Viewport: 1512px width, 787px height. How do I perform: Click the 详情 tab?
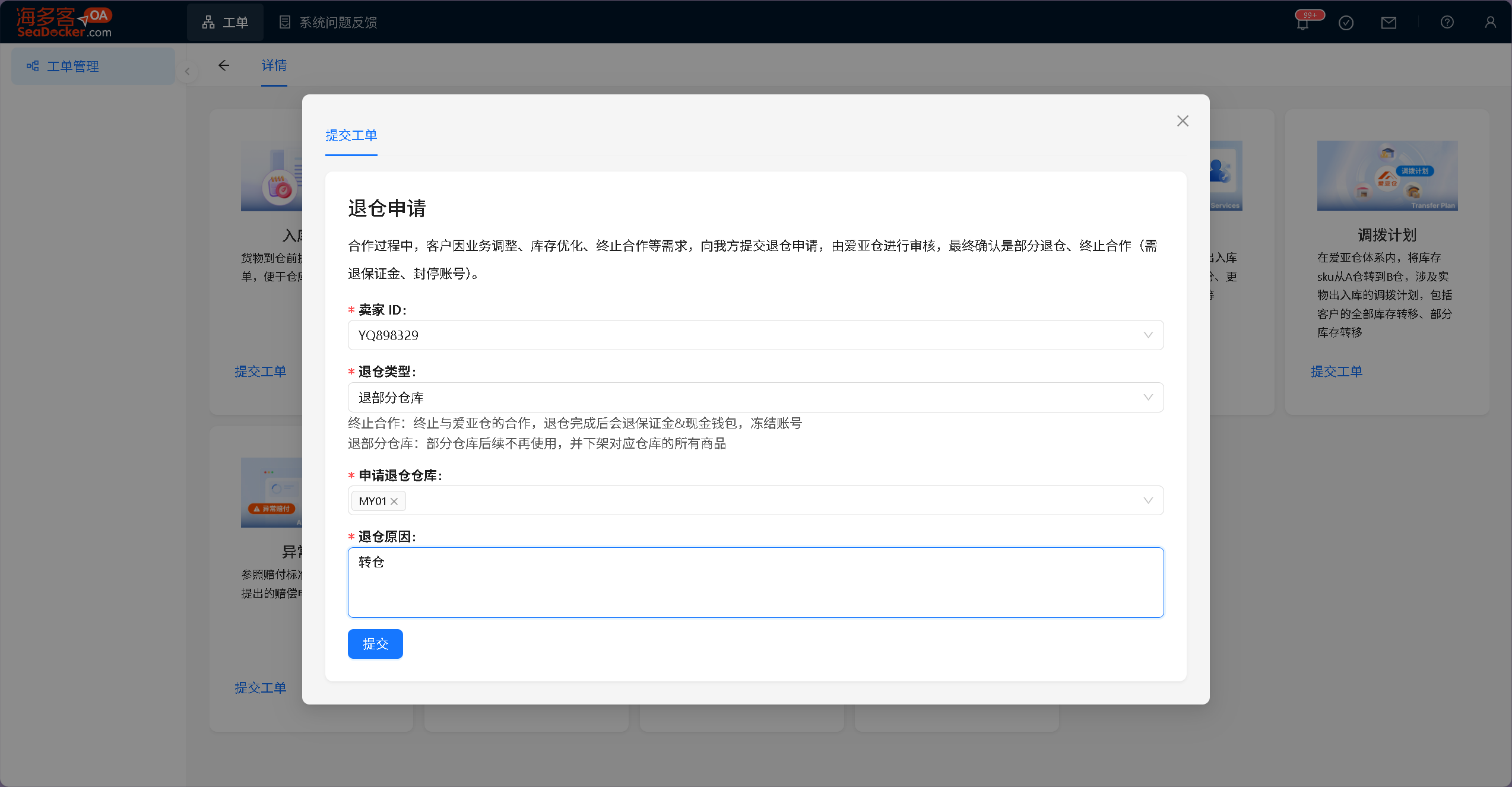[274, 66]
